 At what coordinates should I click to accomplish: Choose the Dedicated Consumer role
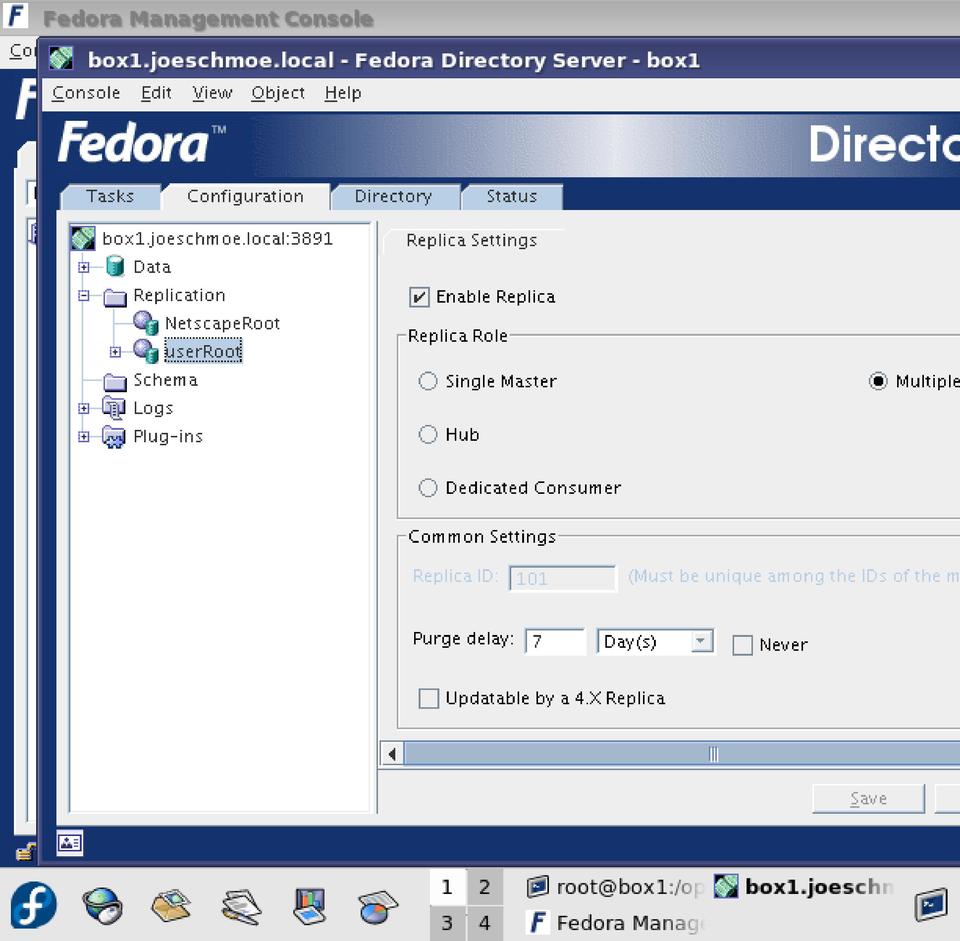click(x=428, y=488)
